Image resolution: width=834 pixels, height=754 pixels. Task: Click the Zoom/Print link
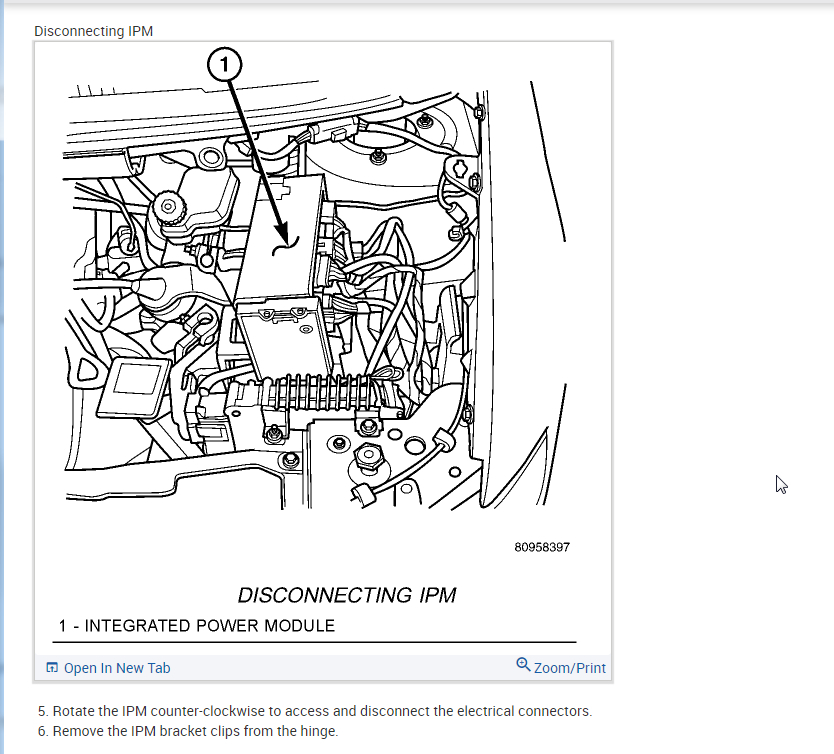(x=569, y=668)
